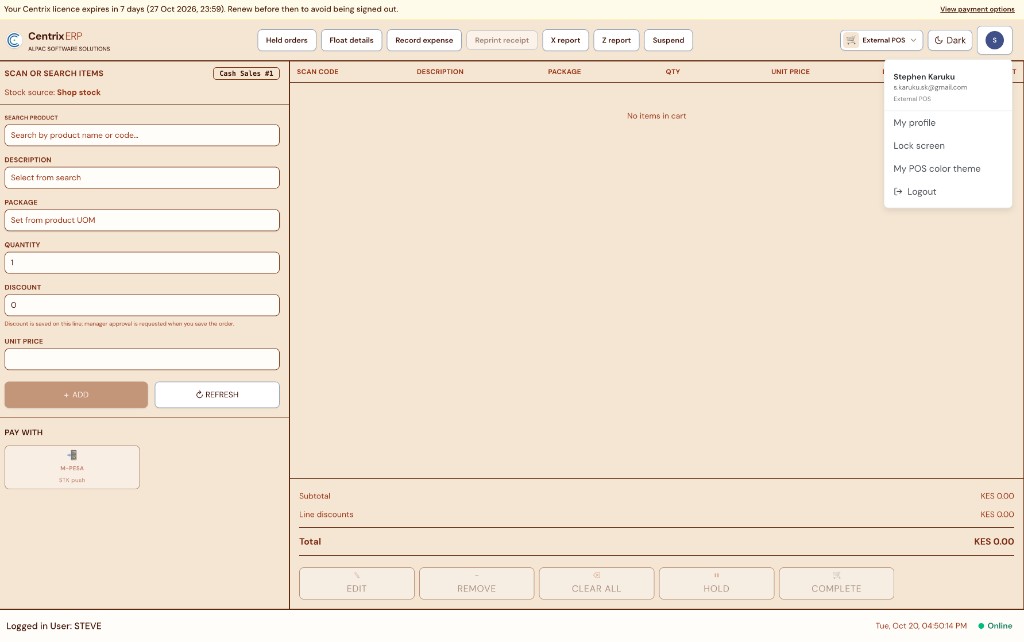Click the Total KES 0.00 amount
The width and height of the screenshot is (1024, 642).
tap(993, 541)
